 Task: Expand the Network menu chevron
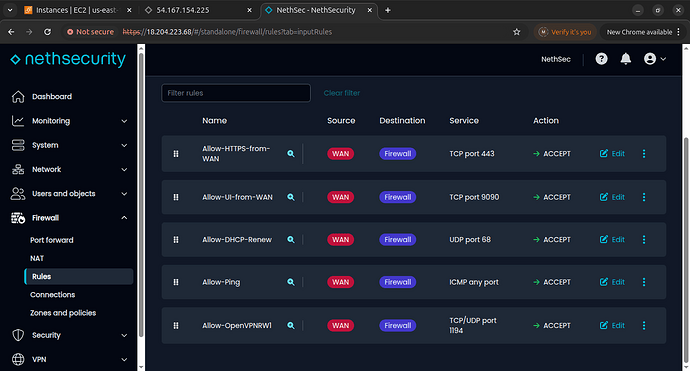[x=125, y=169]
